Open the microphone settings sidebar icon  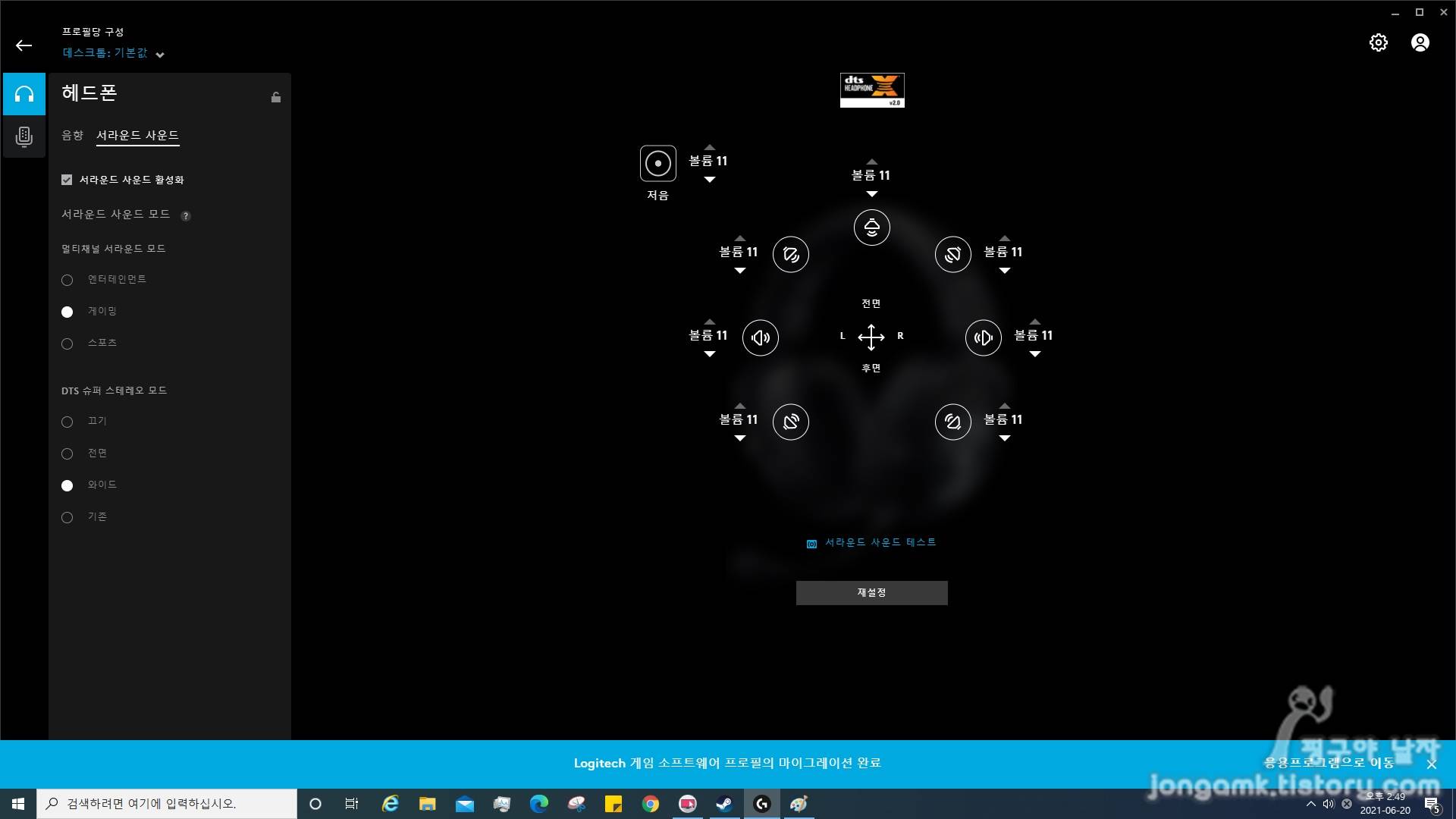tap(24, 136)
